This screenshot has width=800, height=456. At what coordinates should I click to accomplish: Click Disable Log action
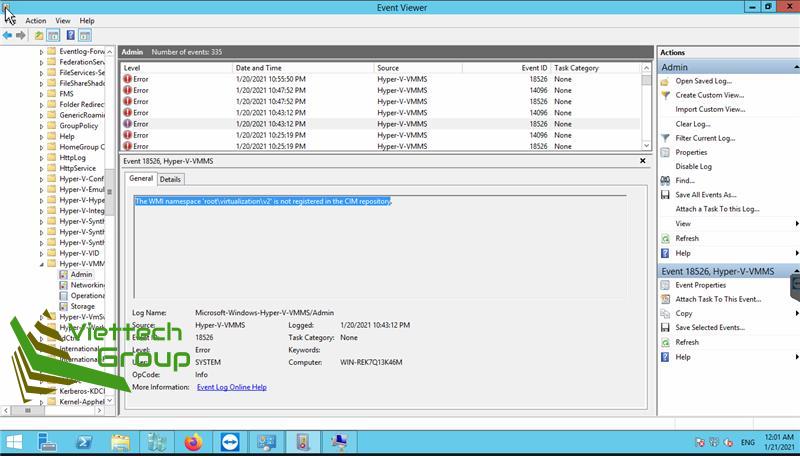click(x=693, y=166)
